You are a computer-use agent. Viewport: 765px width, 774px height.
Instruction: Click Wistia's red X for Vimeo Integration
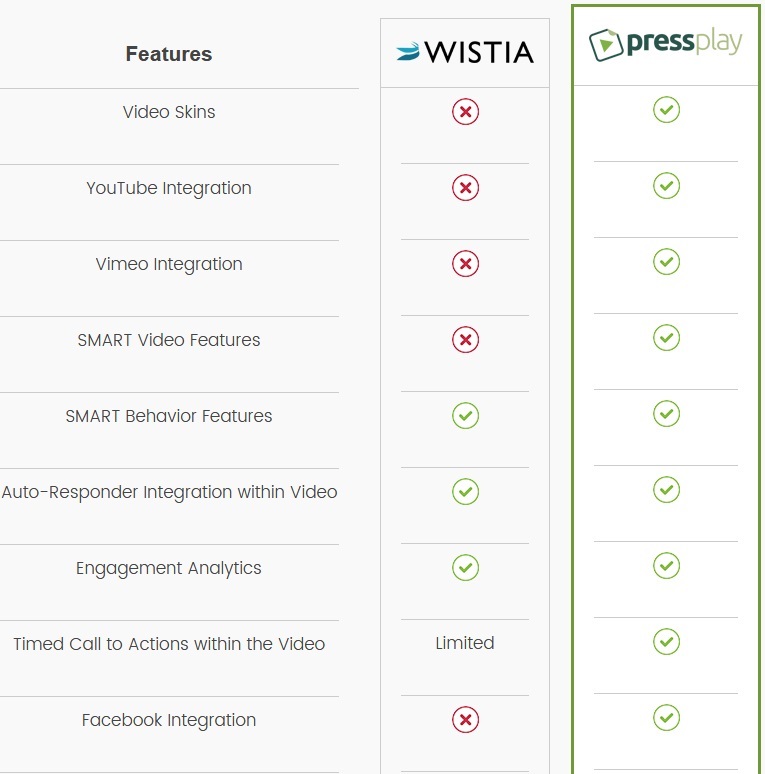(465, 264)
